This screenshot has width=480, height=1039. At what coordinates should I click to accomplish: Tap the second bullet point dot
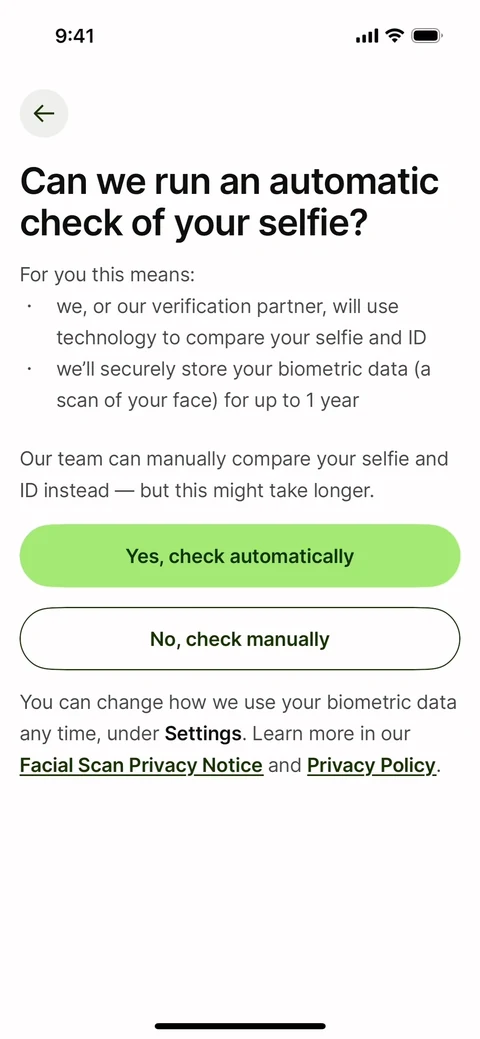29,369
